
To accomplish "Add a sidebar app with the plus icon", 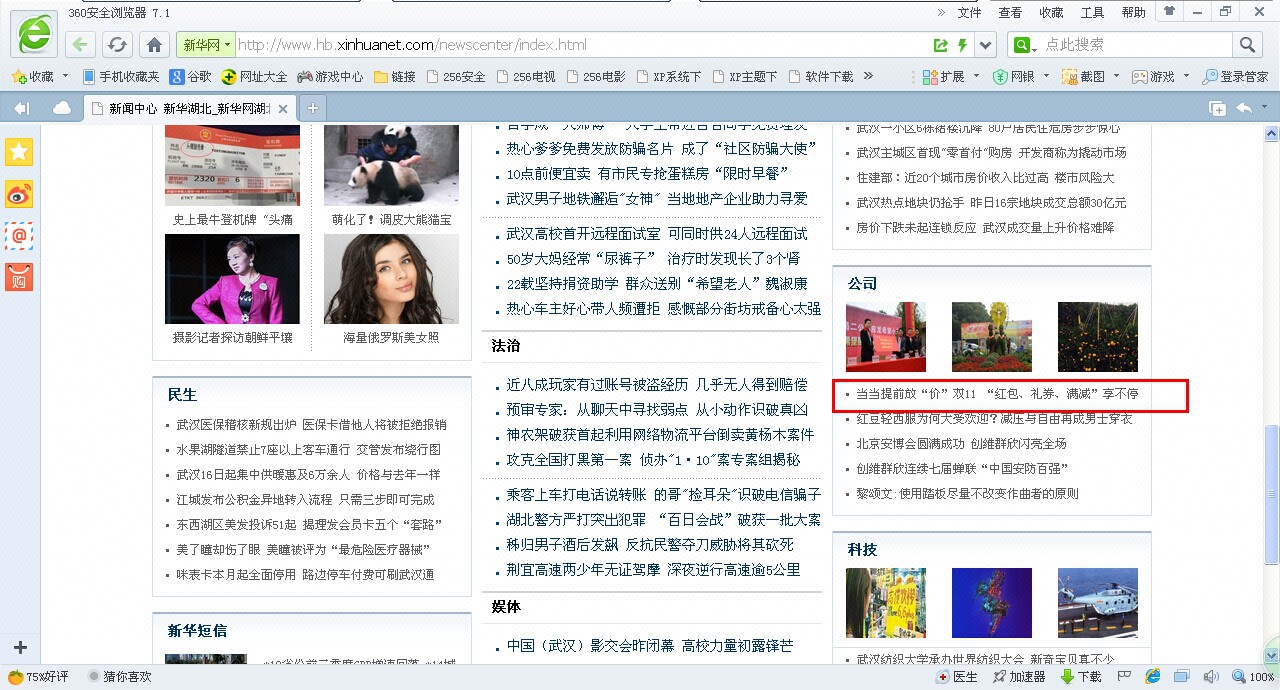I will point(20,647).
